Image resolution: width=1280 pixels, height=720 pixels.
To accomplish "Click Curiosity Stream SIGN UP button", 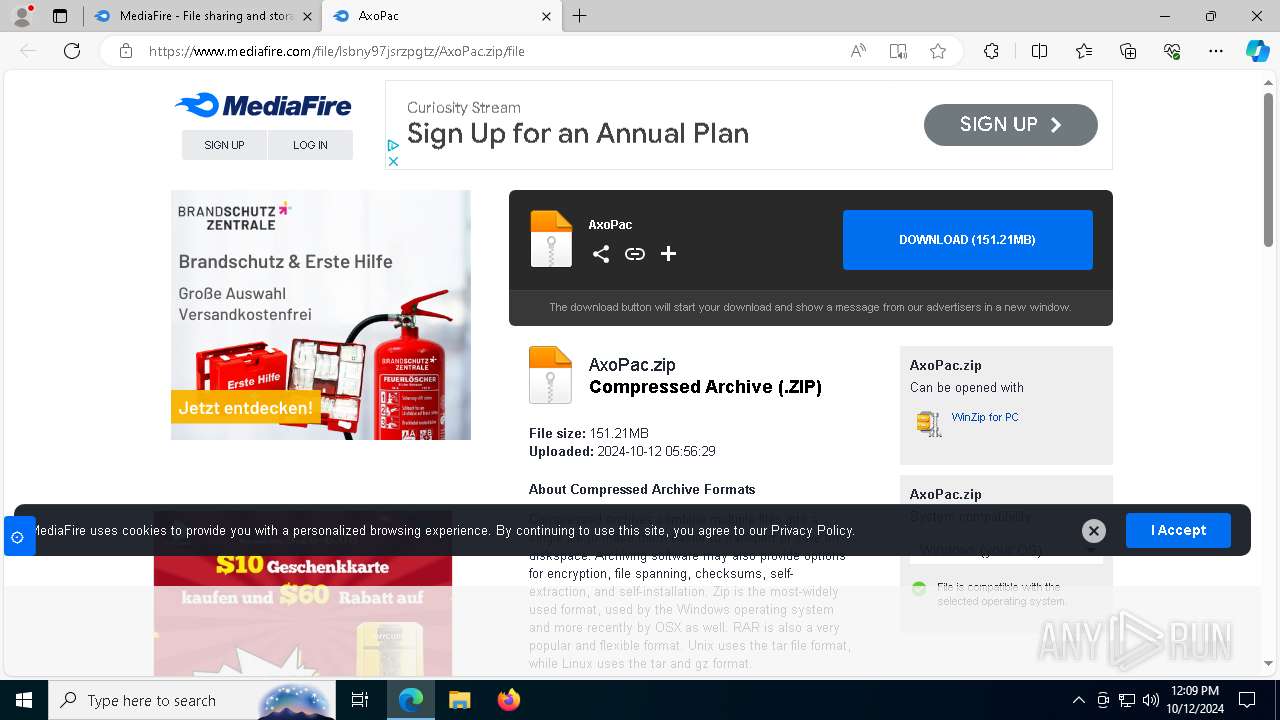I will [1010, 125].
